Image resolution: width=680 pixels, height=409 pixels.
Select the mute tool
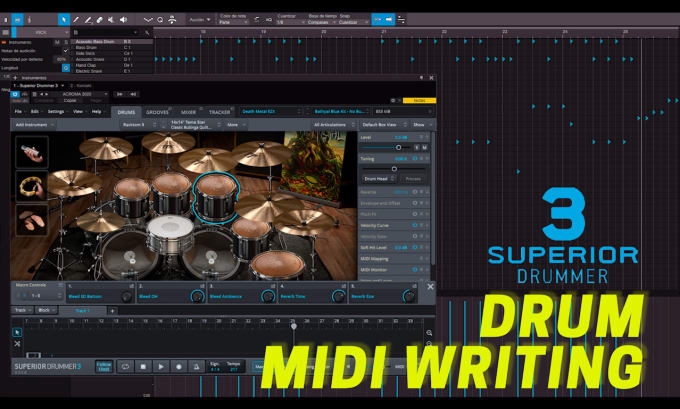click(111, 20)
